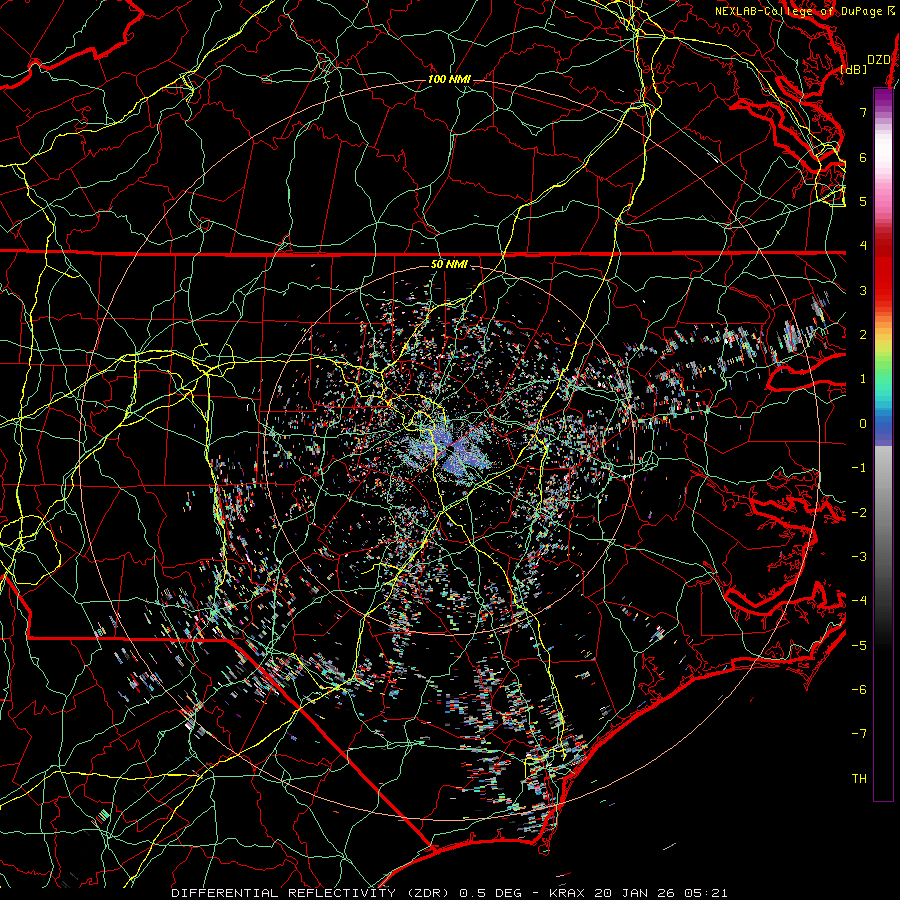Click the 50 NMI range ring label

pos(449,264)
